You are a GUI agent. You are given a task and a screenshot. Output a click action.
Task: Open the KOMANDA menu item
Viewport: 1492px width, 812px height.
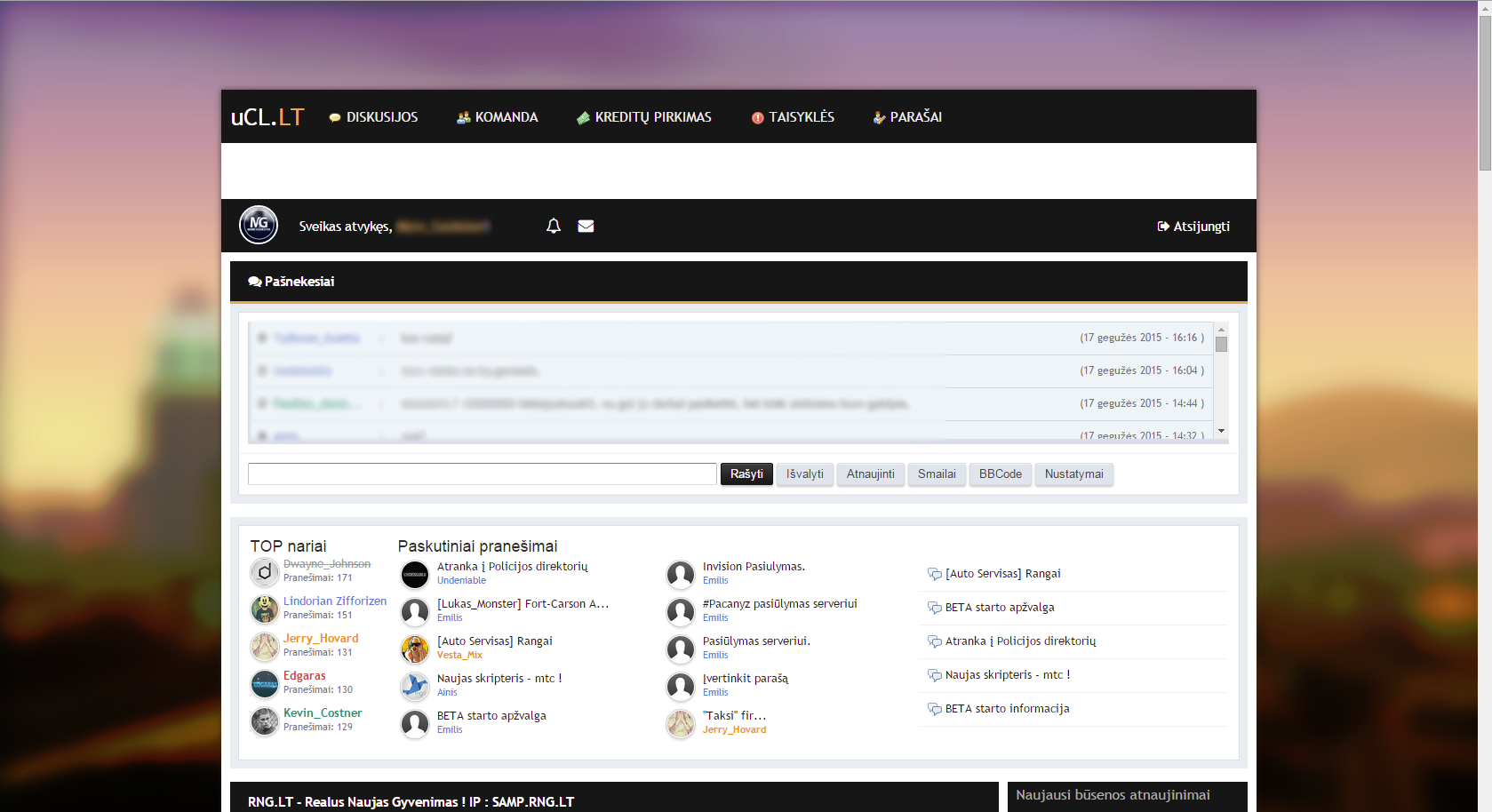pyautogui.click(x=497, y=117)
